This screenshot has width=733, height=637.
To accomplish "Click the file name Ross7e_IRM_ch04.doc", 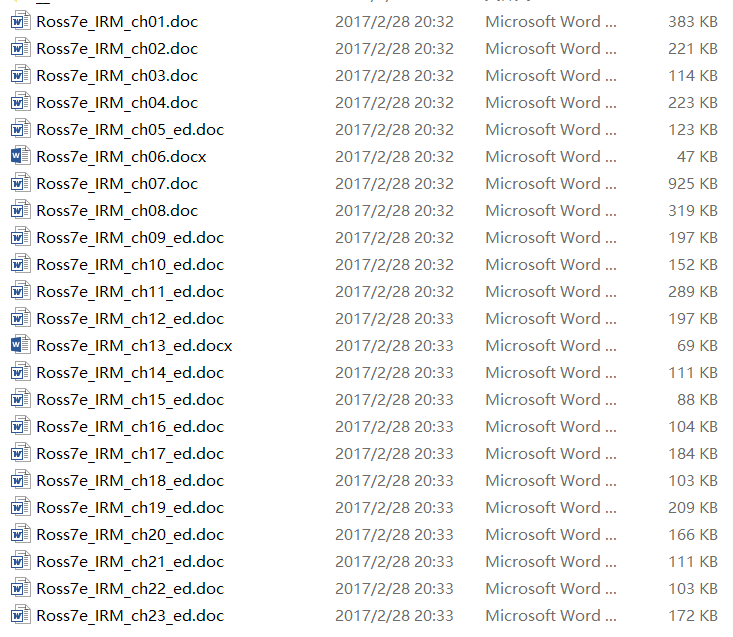I will [117, 103].
